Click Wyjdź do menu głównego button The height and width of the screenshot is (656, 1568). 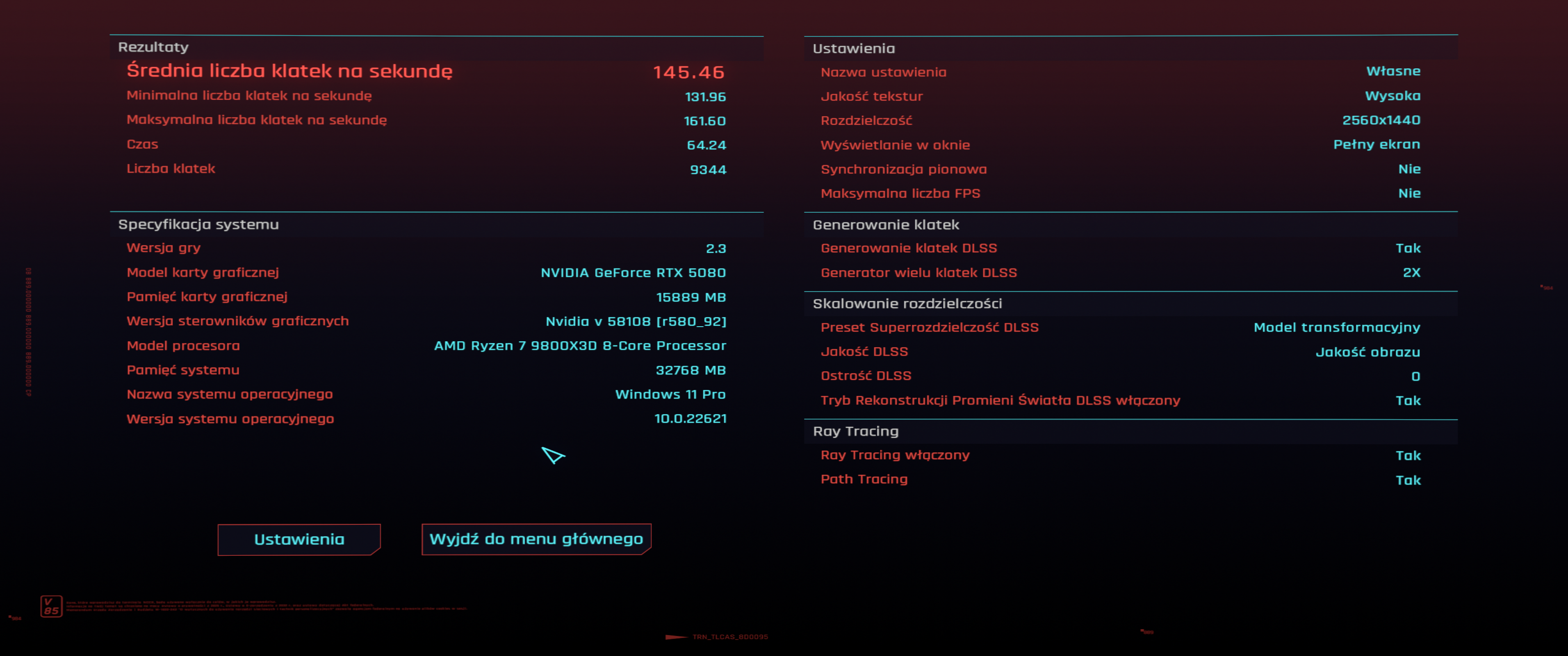pos(536,539)
